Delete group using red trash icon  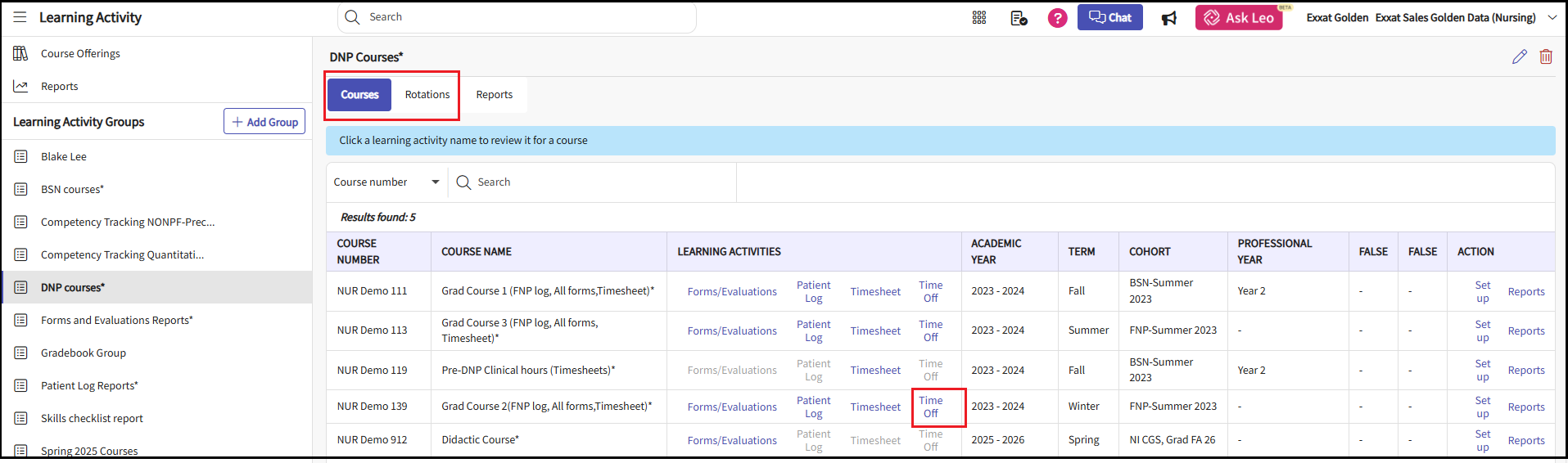coord(1546,56)
